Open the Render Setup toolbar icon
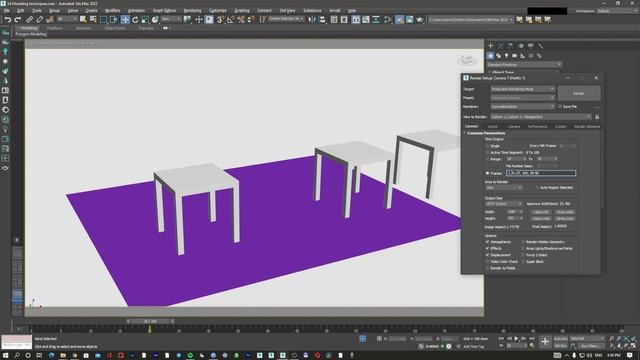640x360 pixels. 400,20
